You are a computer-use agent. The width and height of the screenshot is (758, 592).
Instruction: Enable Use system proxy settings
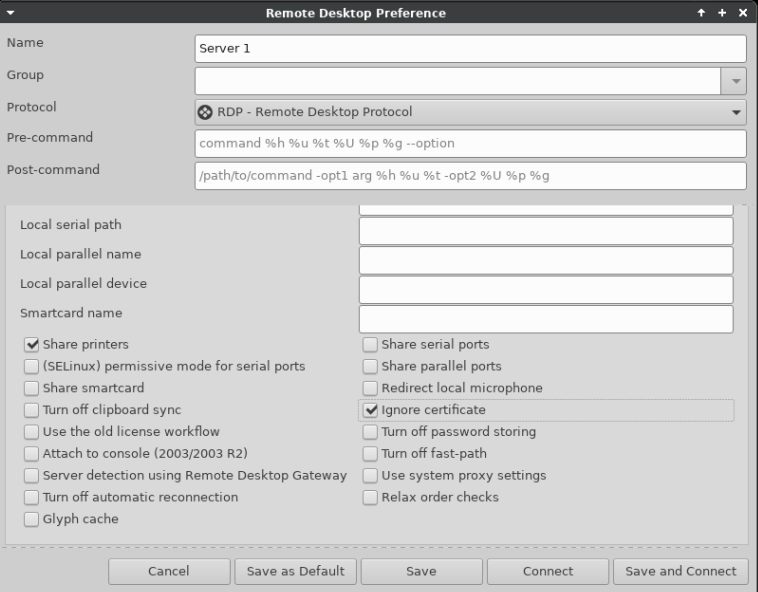pyautogui.click(x=371, y=475)
